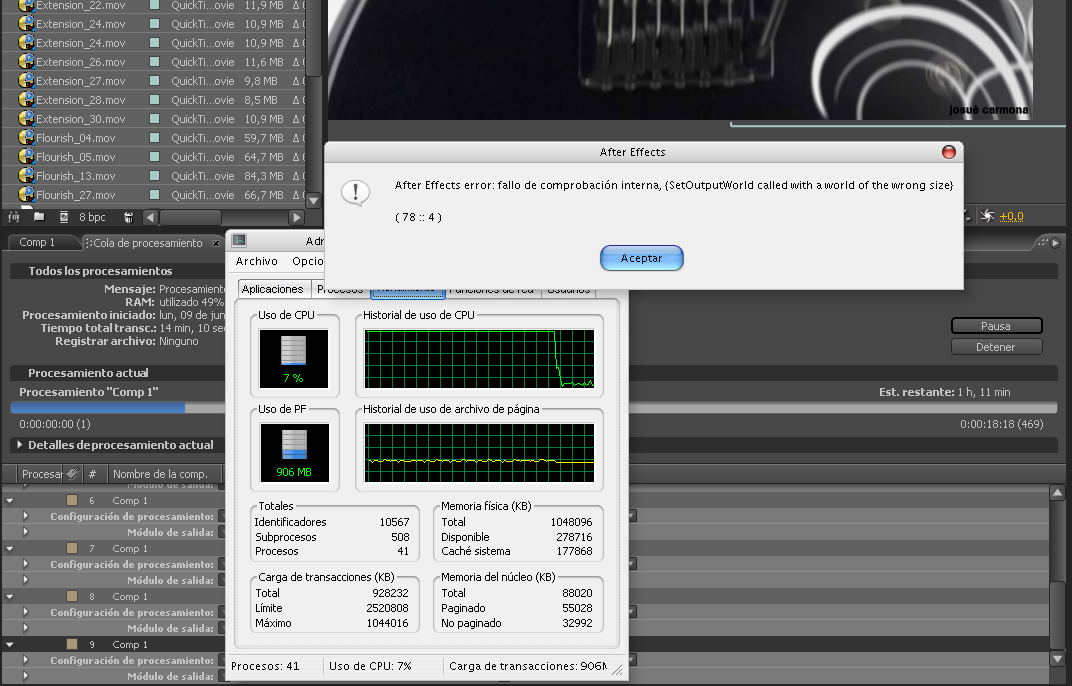The width and height of the screenshot is (1072, 686).
Task: Expand Configuración de procesamiento under item 6
Action: point(25,516)
